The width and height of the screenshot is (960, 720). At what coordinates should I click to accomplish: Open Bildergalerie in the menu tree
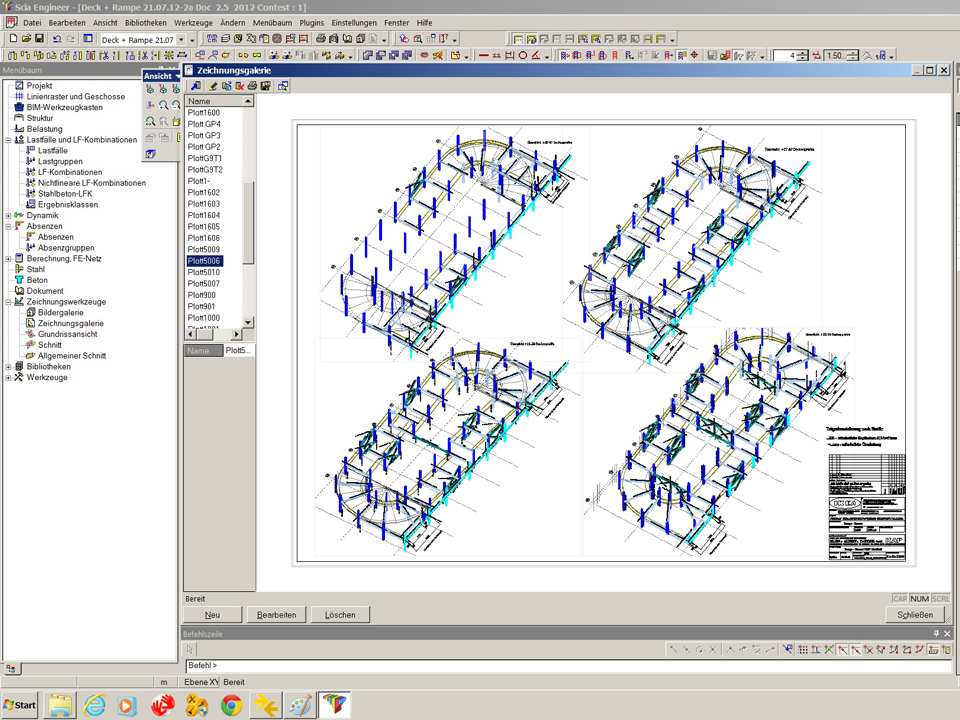point(61,313)
